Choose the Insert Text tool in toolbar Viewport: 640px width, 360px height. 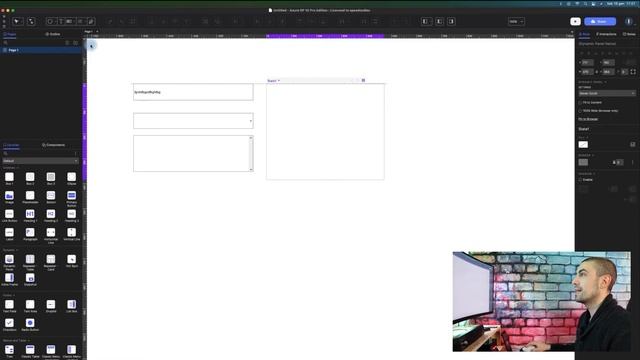click(61, 21)
